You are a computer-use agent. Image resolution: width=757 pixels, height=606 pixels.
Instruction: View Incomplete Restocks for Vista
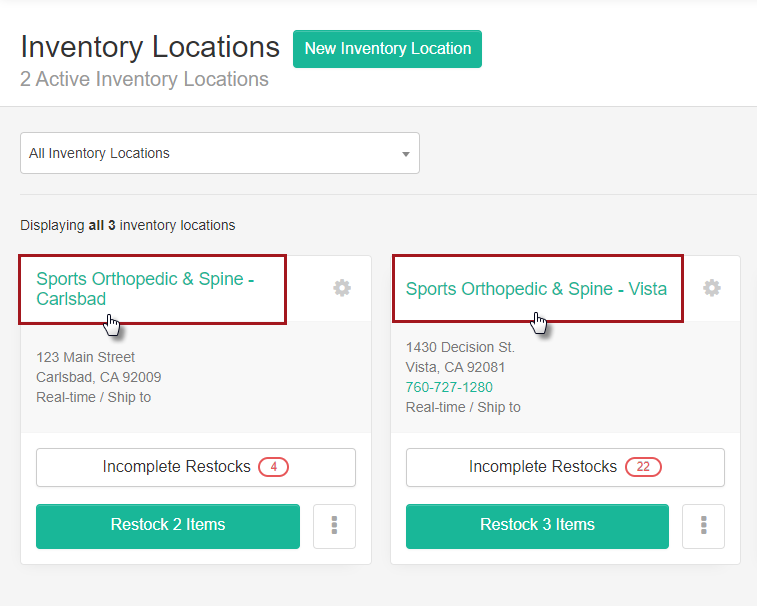coord(543,467)
